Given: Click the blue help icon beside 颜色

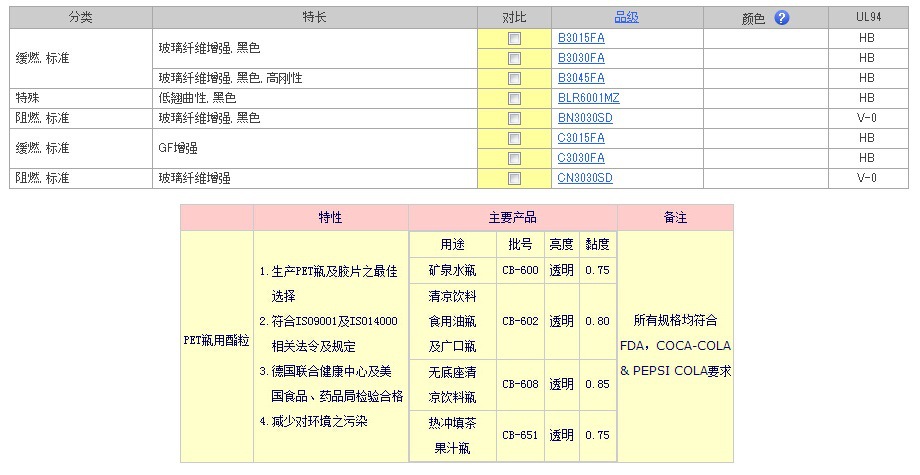Looking at the screenshot, I should pos(782,18).
